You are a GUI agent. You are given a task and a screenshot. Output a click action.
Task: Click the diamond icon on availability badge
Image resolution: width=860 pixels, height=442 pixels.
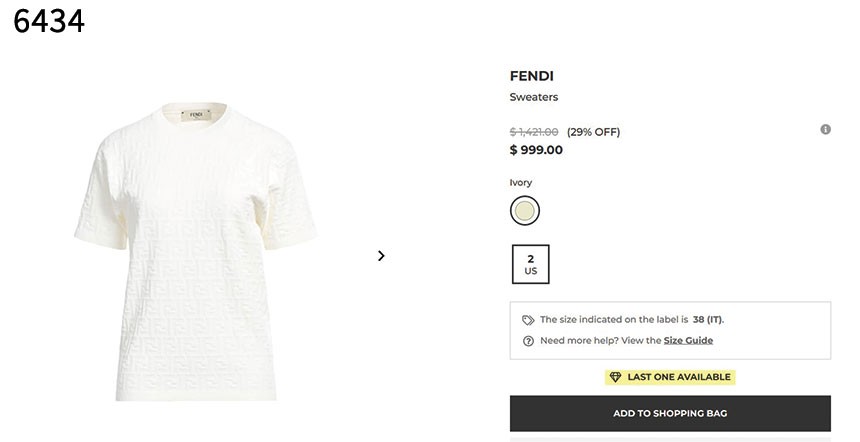coord(615,377)
